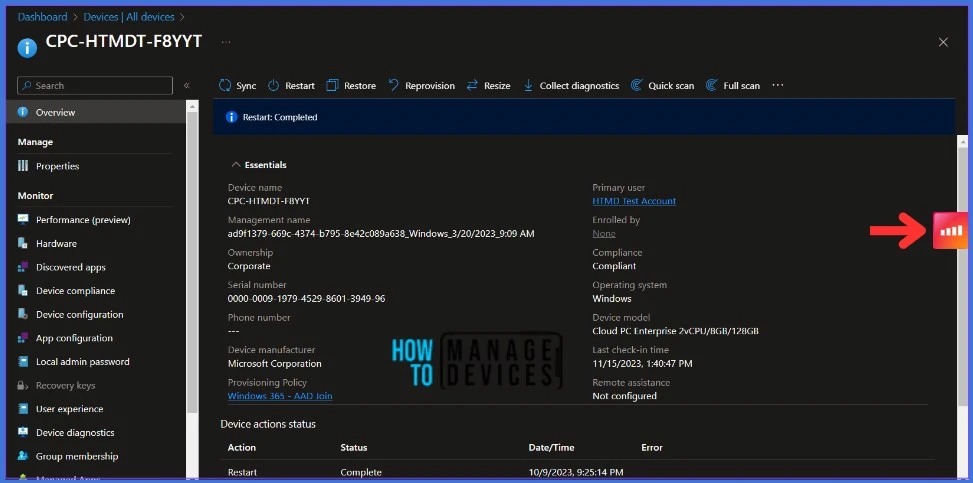973x483 pixels.
Task: Click the Device diagnostics icon
Action: [x=23, y=433]
